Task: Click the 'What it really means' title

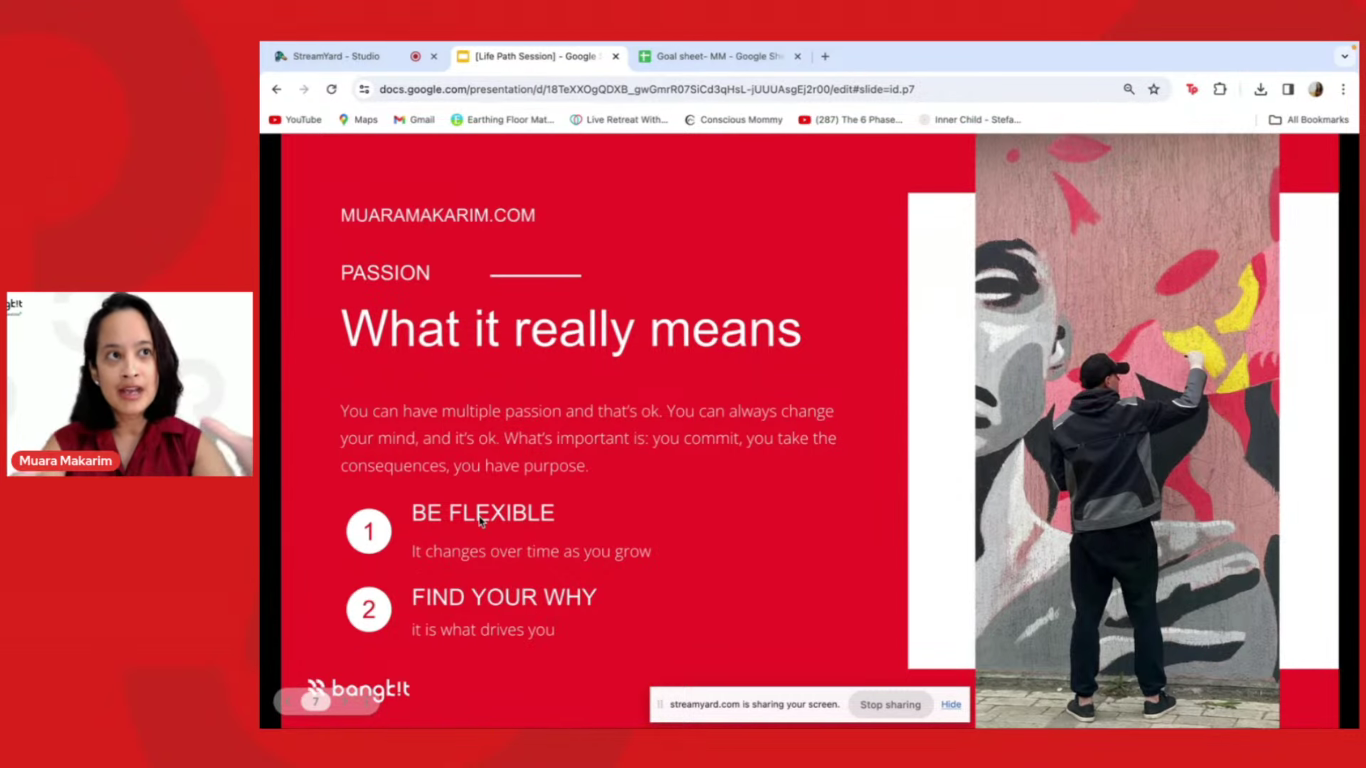Action: [571, 329]
